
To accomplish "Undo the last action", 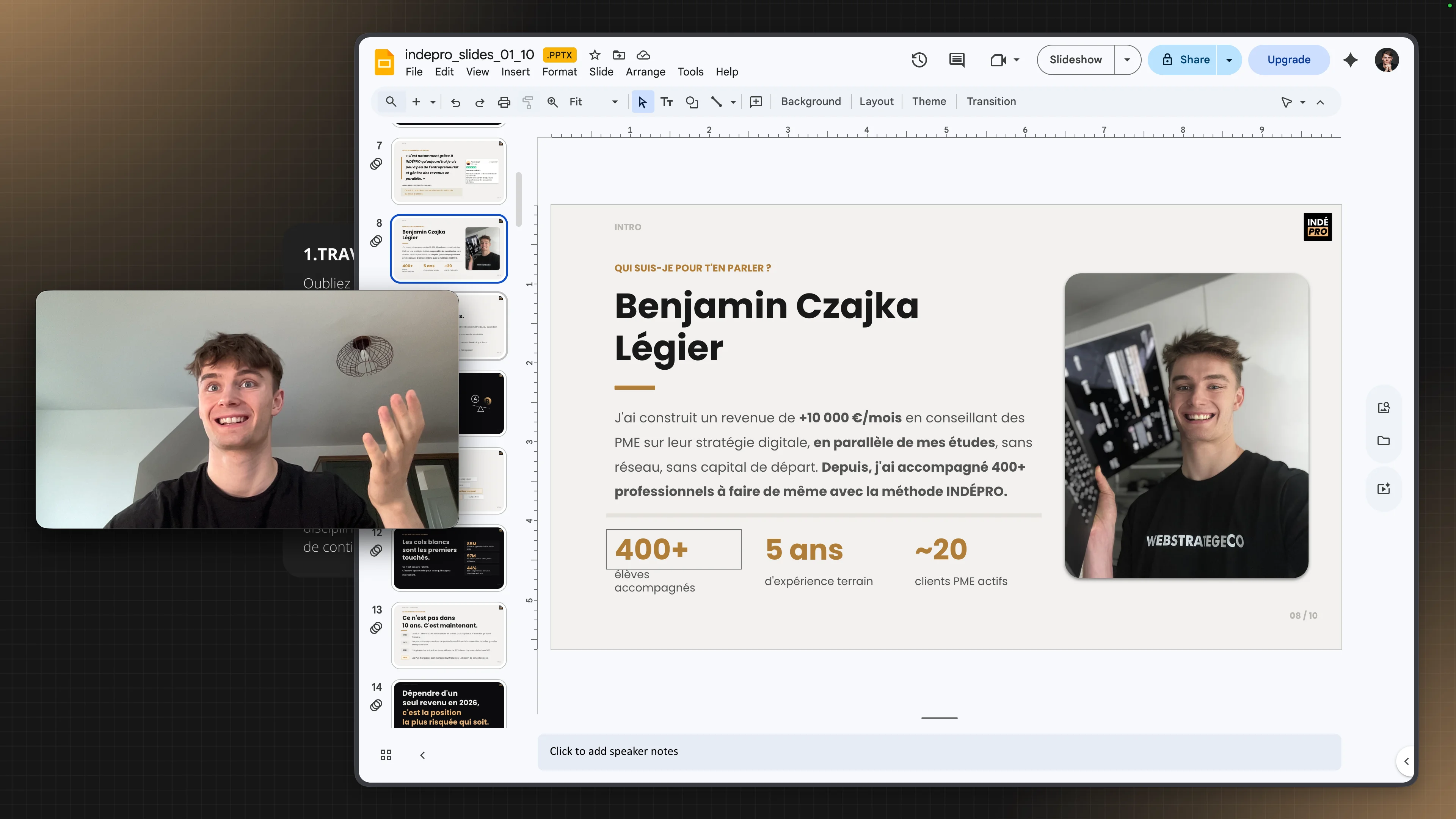I will pyautogui.click(x=455, y=102).
